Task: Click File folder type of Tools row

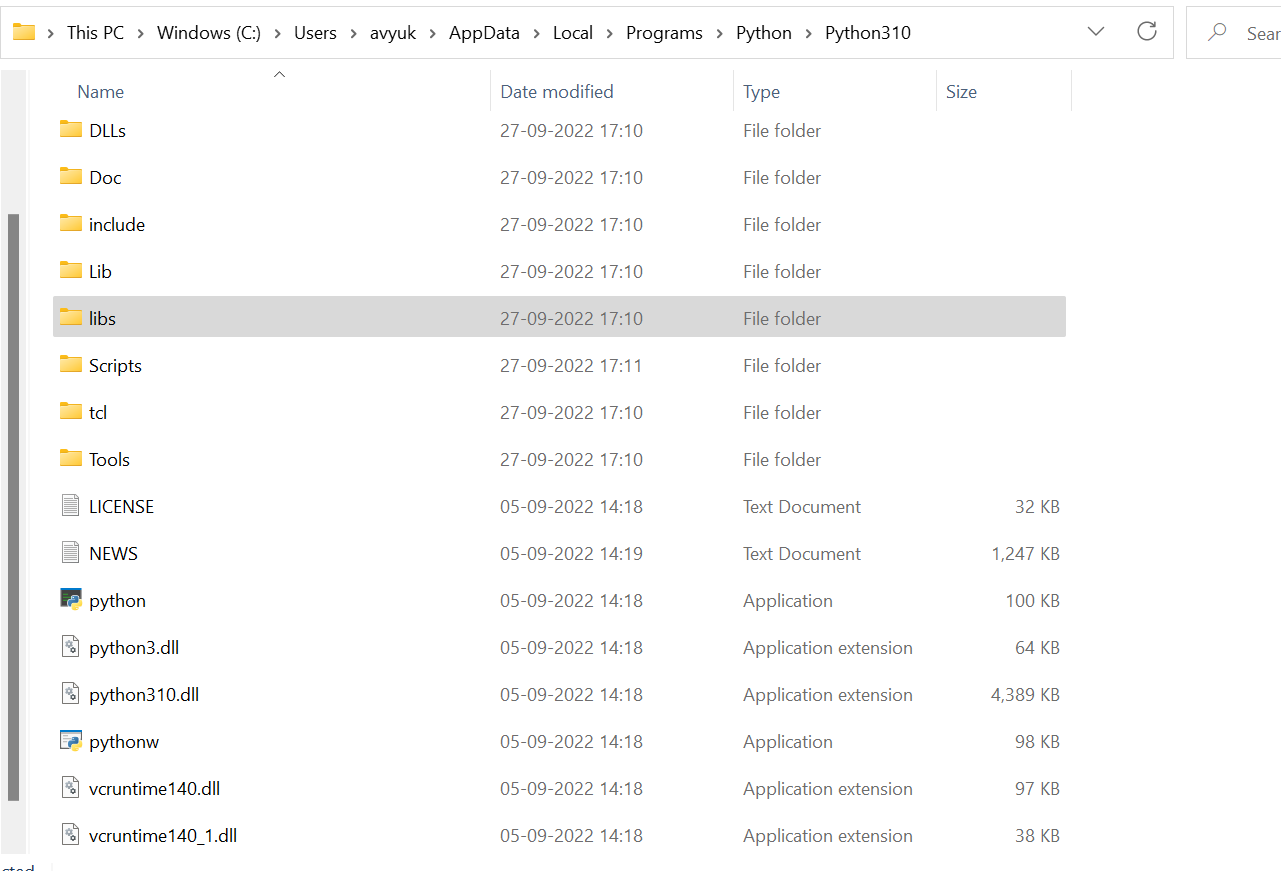Action: [x=782, y=460]
